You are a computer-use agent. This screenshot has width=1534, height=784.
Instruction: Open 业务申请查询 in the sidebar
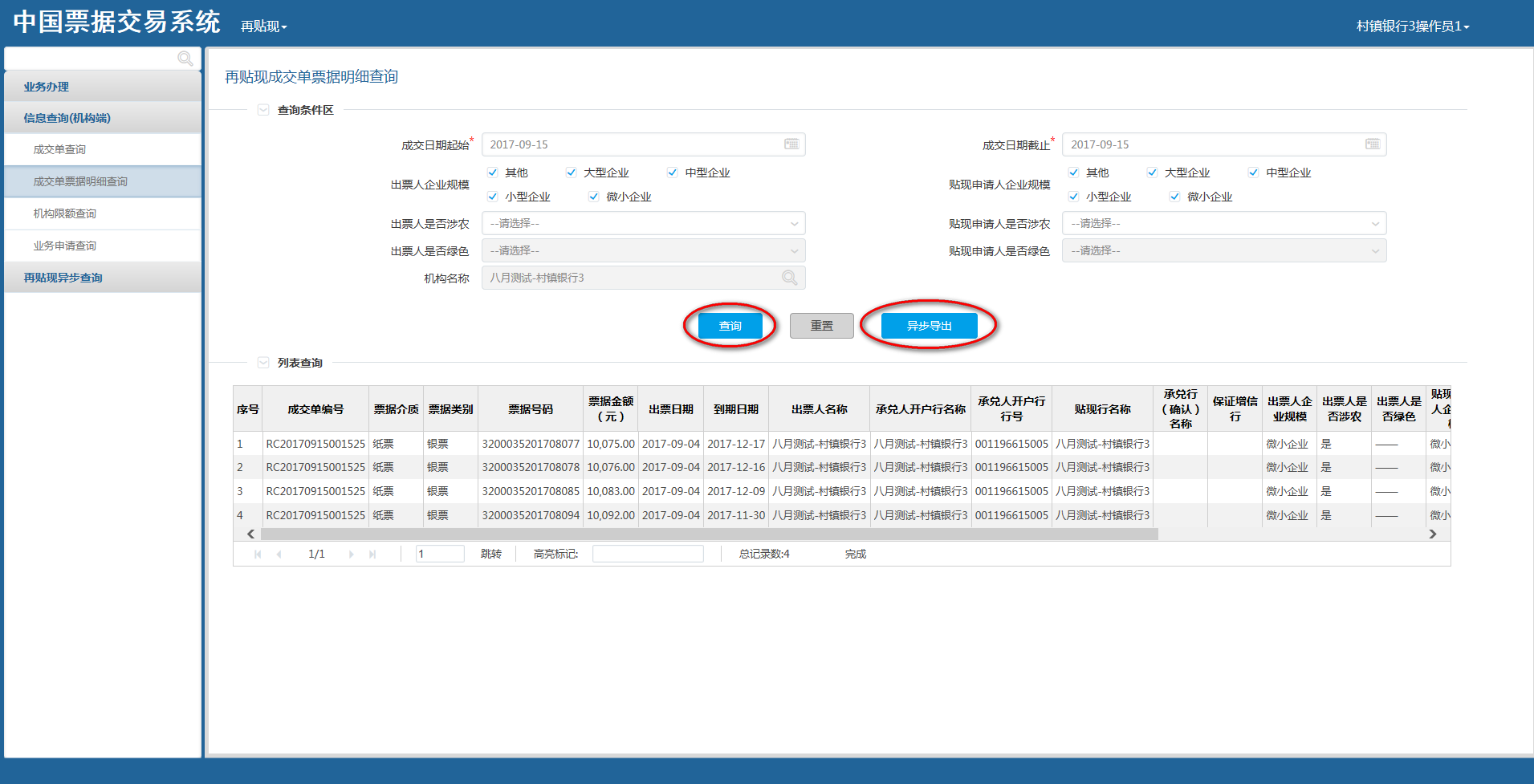103,246
